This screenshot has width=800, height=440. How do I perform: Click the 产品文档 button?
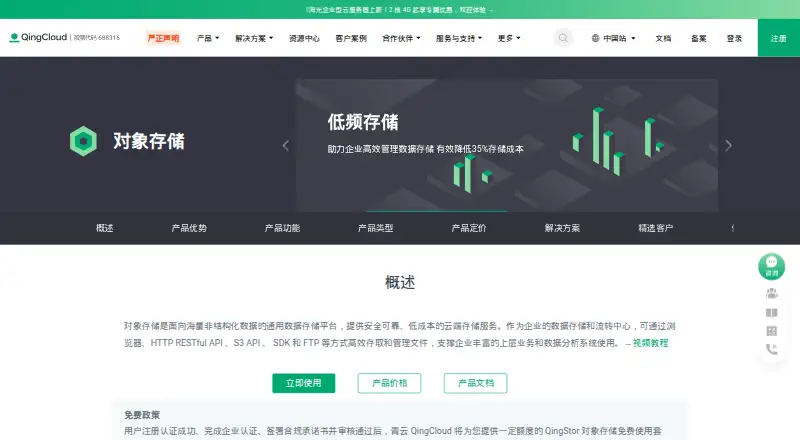click(x=476, y=383)
